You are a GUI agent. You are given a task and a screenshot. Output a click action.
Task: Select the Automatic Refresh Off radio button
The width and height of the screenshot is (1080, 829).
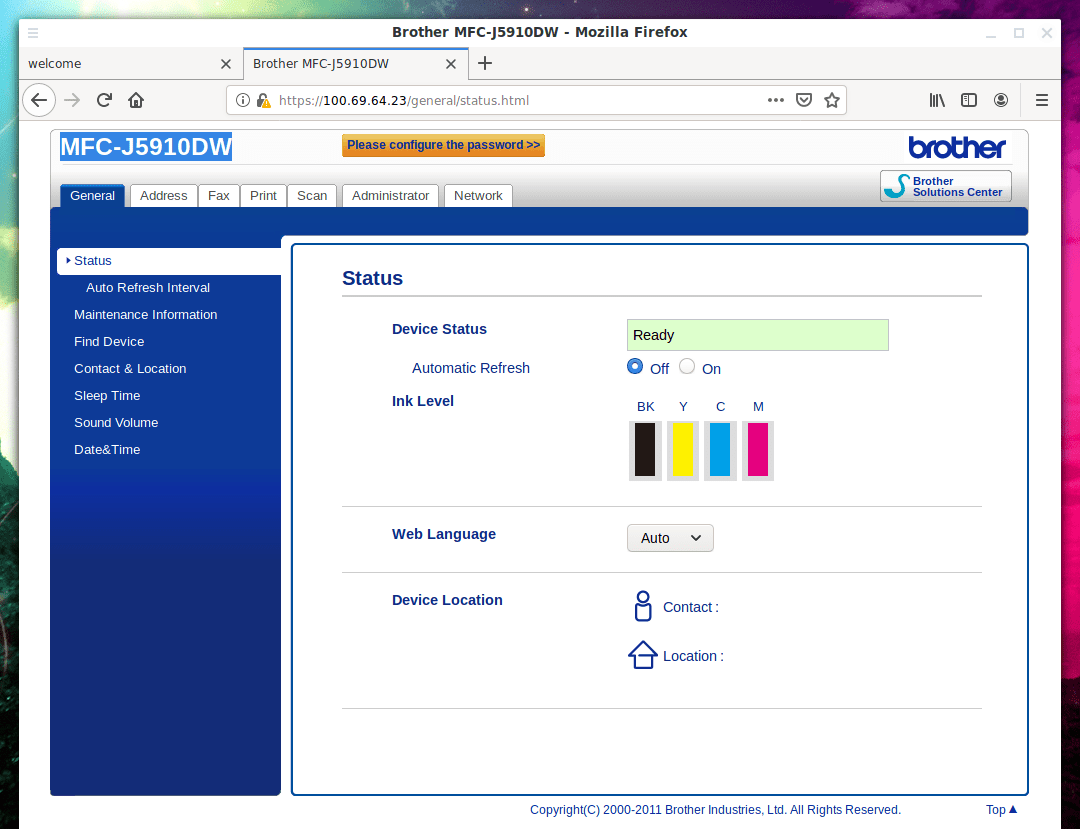pos(635,366)
